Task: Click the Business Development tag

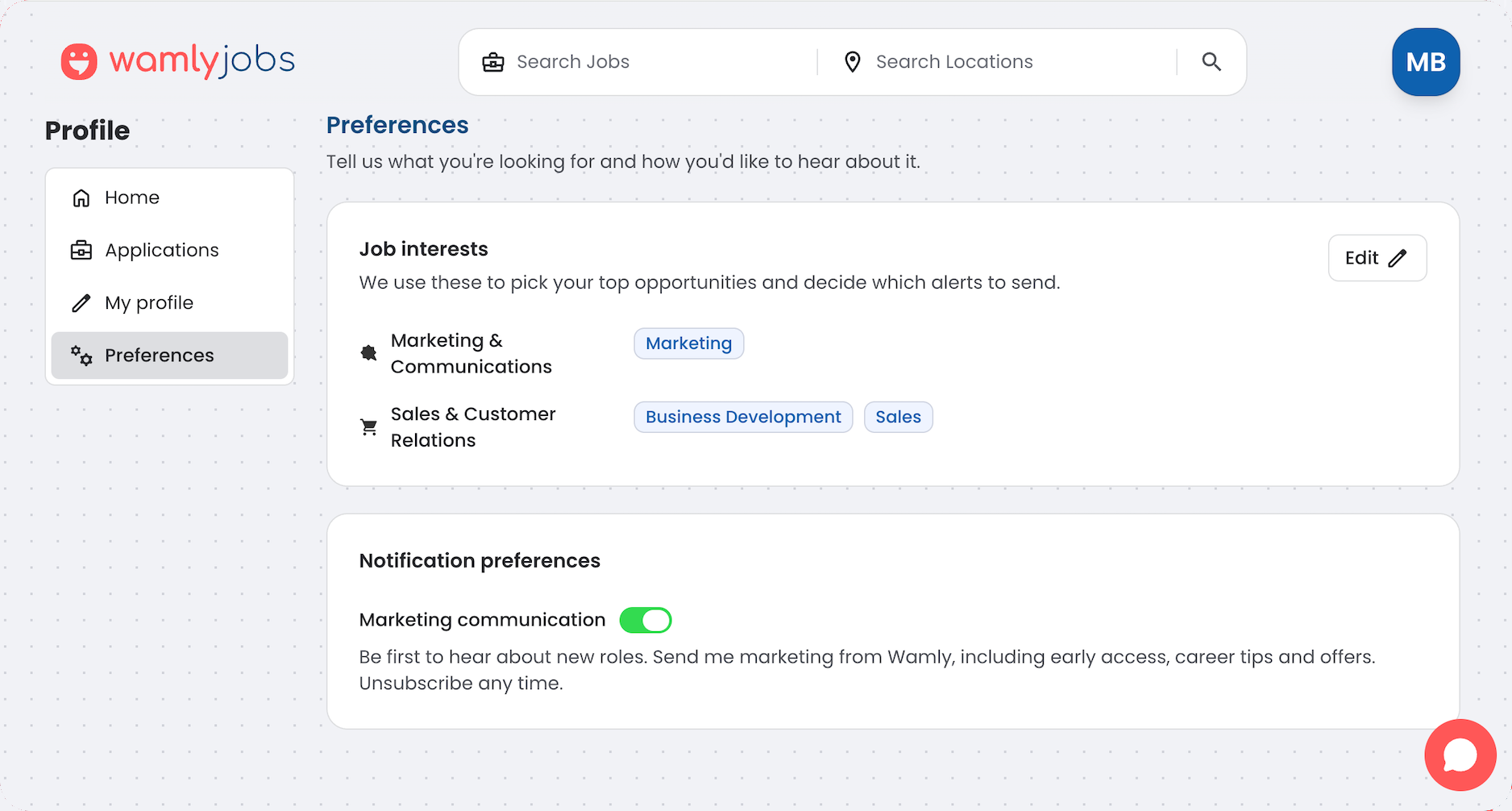Action: point(743,417)
